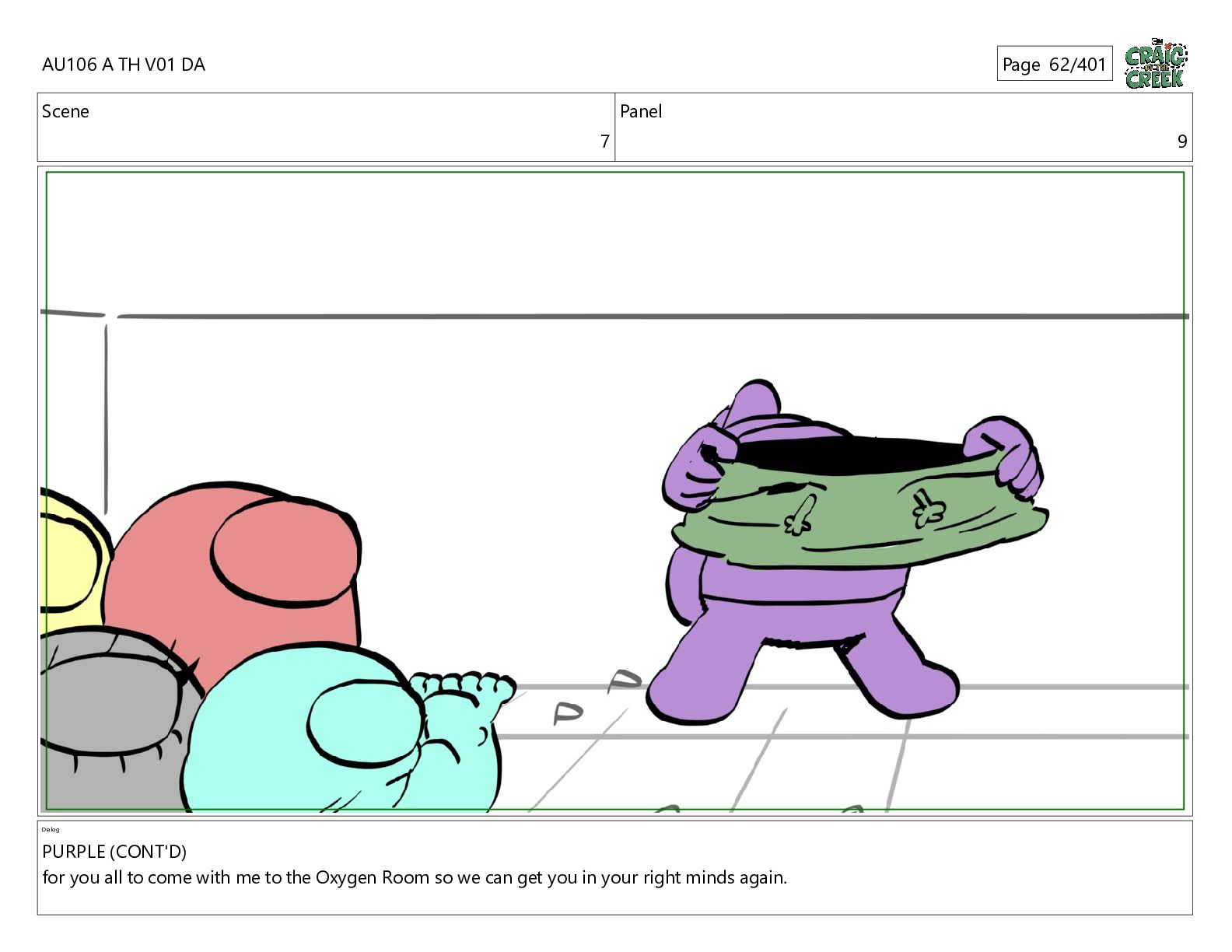Click the green shirt being held up
Screen dimensions: 1232x952
[859, 513]
